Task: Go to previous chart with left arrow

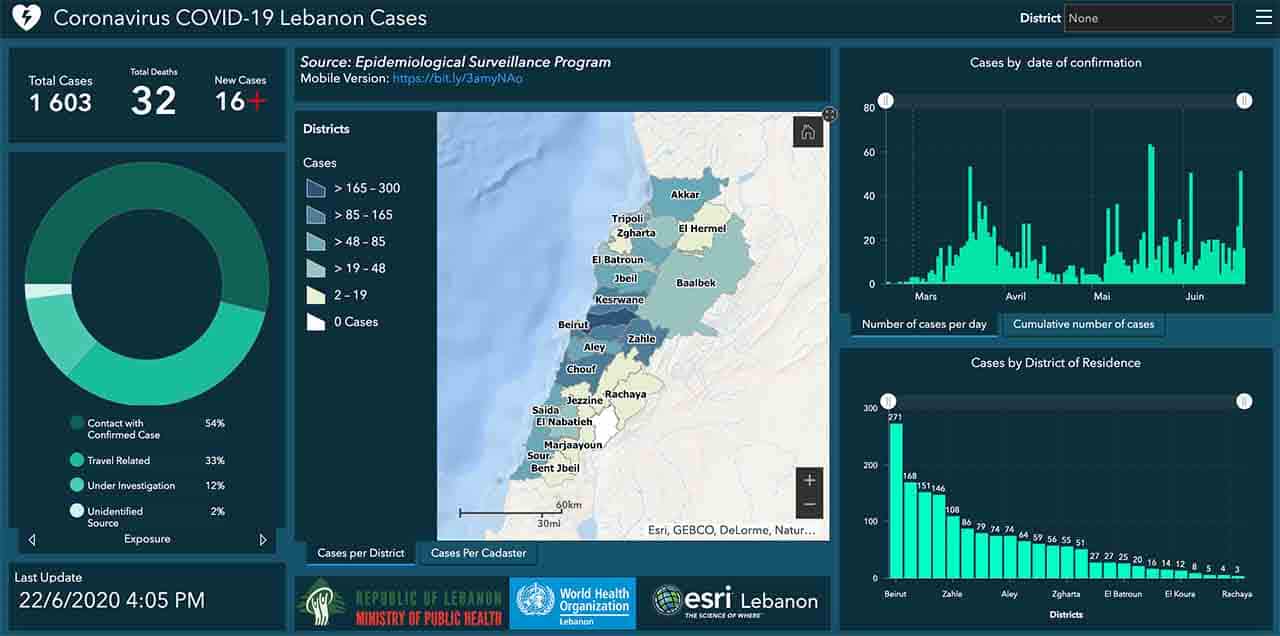Action: click(32, 540)
